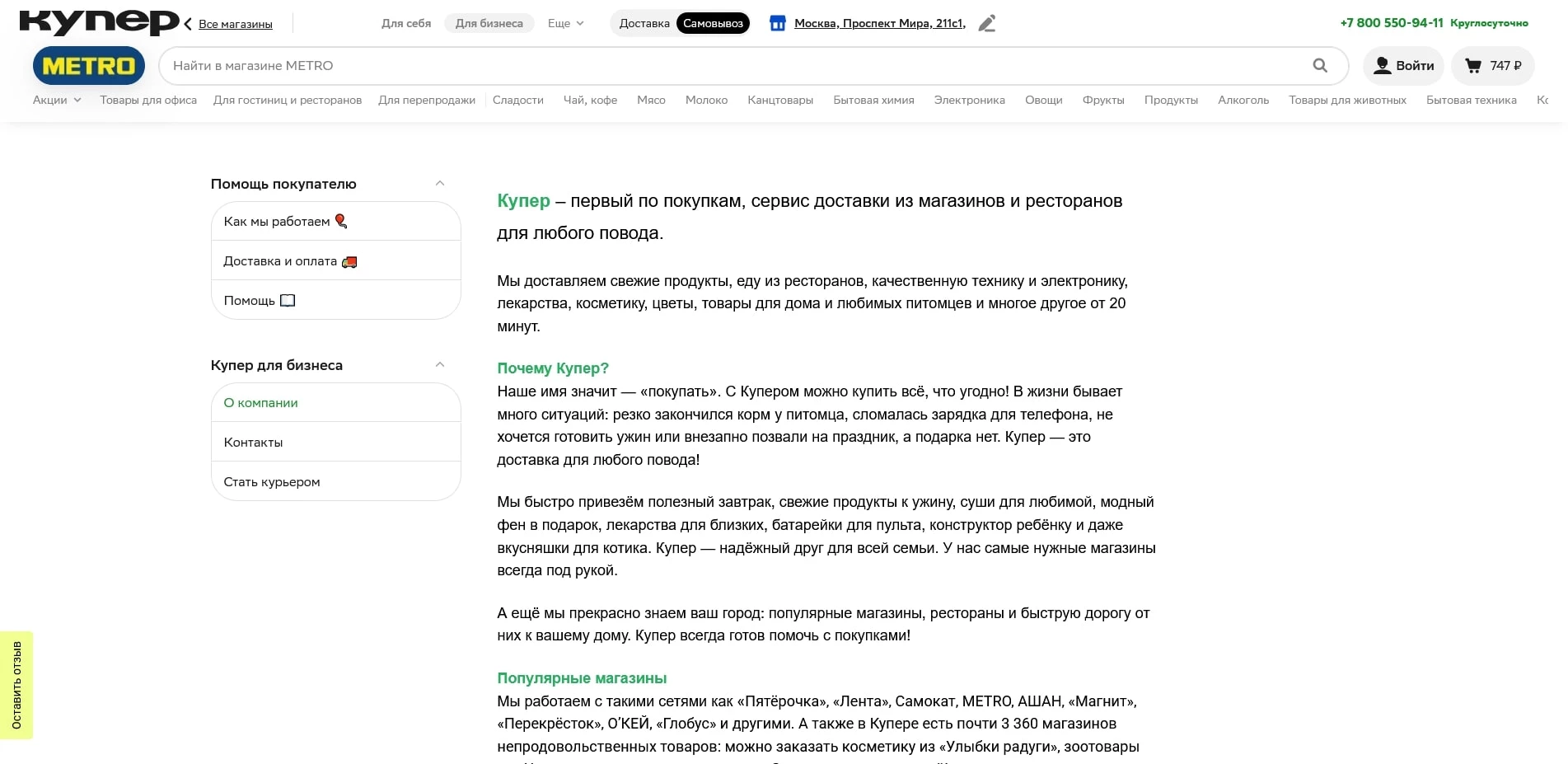Open the Стать курьером page
1568x764 pixels.
coord(272,481)
